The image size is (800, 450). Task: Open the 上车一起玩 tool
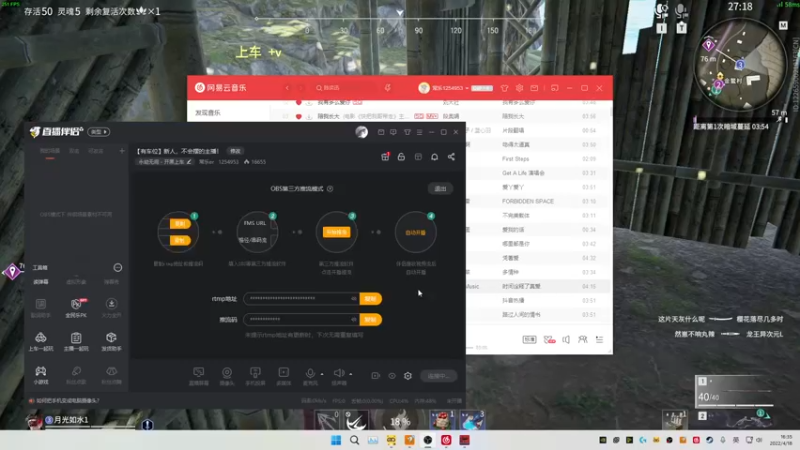(x=41, y=341)
